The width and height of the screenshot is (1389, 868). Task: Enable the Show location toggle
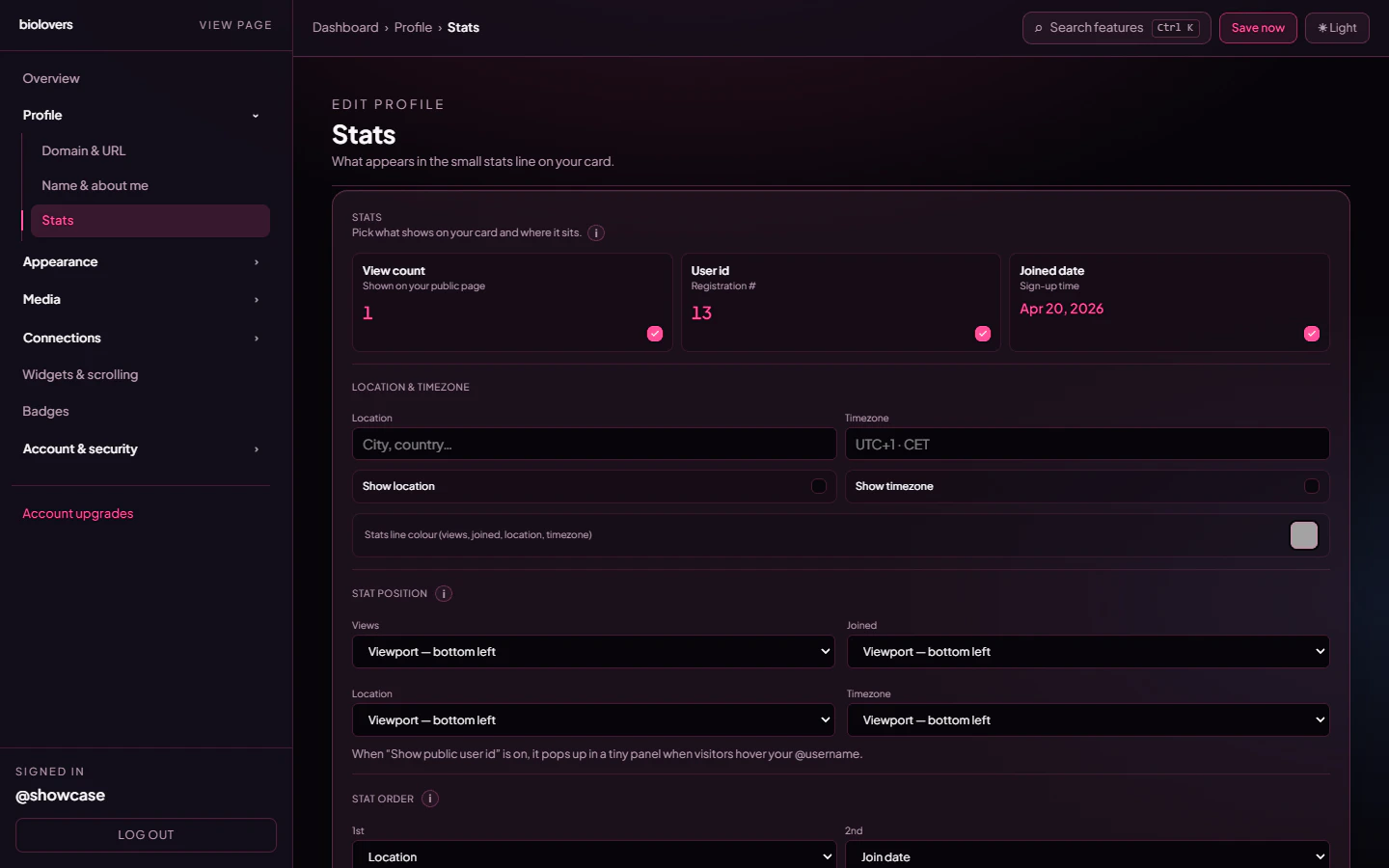pos(819,486)
